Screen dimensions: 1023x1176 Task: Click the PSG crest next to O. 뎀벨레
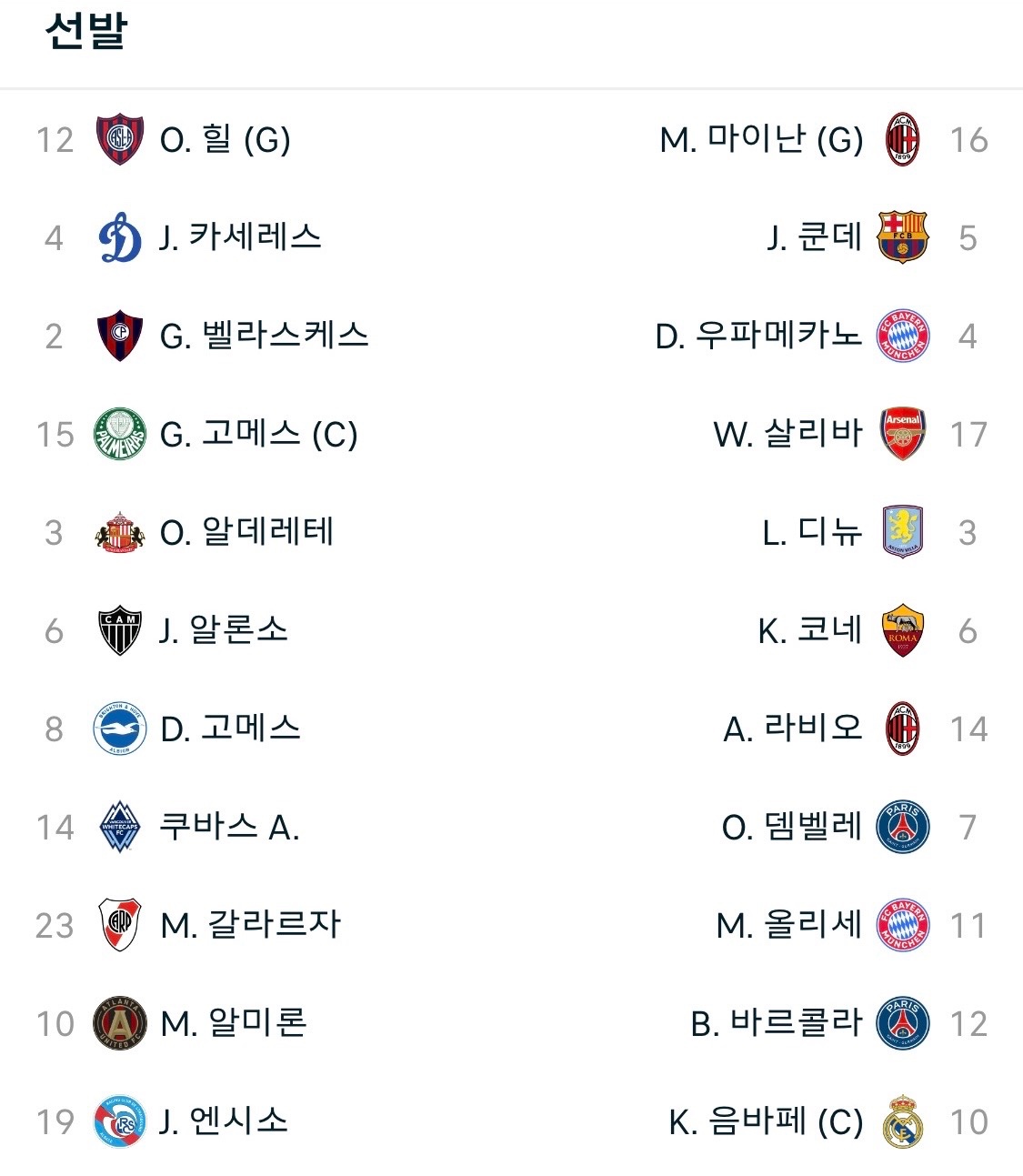click(x=902, y=827)
